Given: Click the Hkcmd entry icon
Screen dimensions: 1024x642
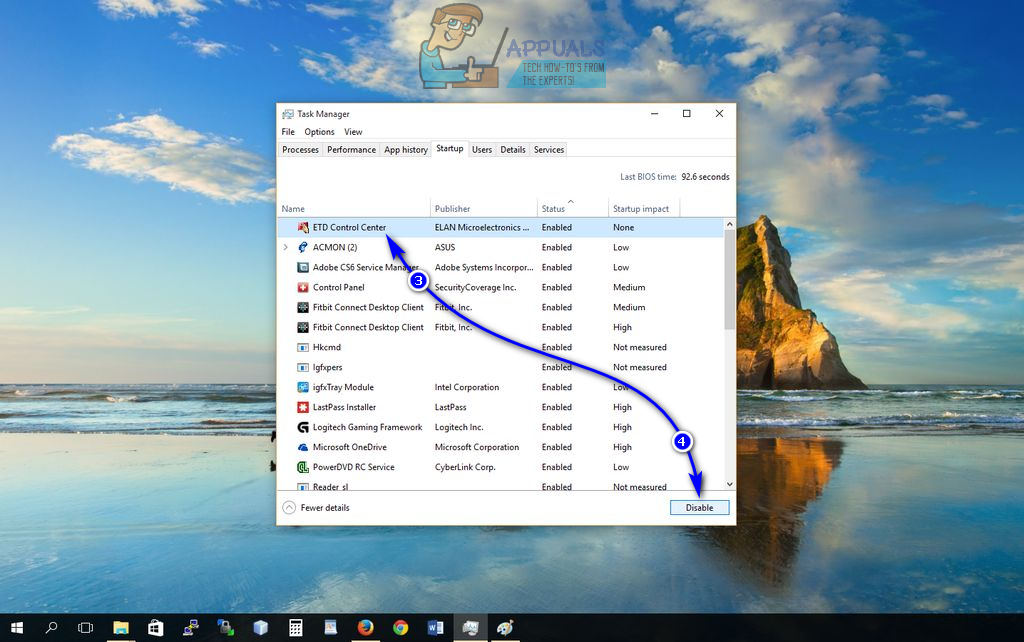Looking at the screenshot, I should point(303,347).
